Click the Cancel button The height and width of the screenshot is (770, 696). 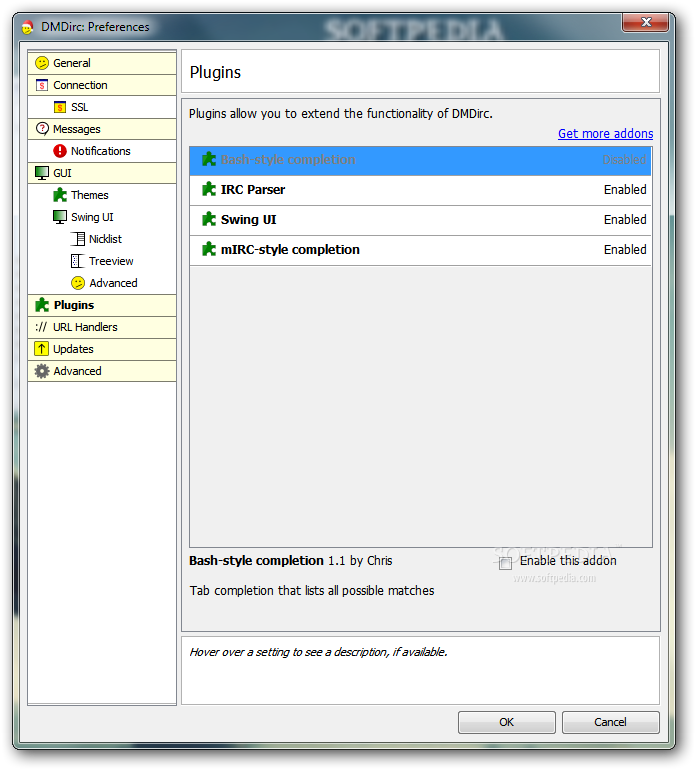(x=611, y=722)
